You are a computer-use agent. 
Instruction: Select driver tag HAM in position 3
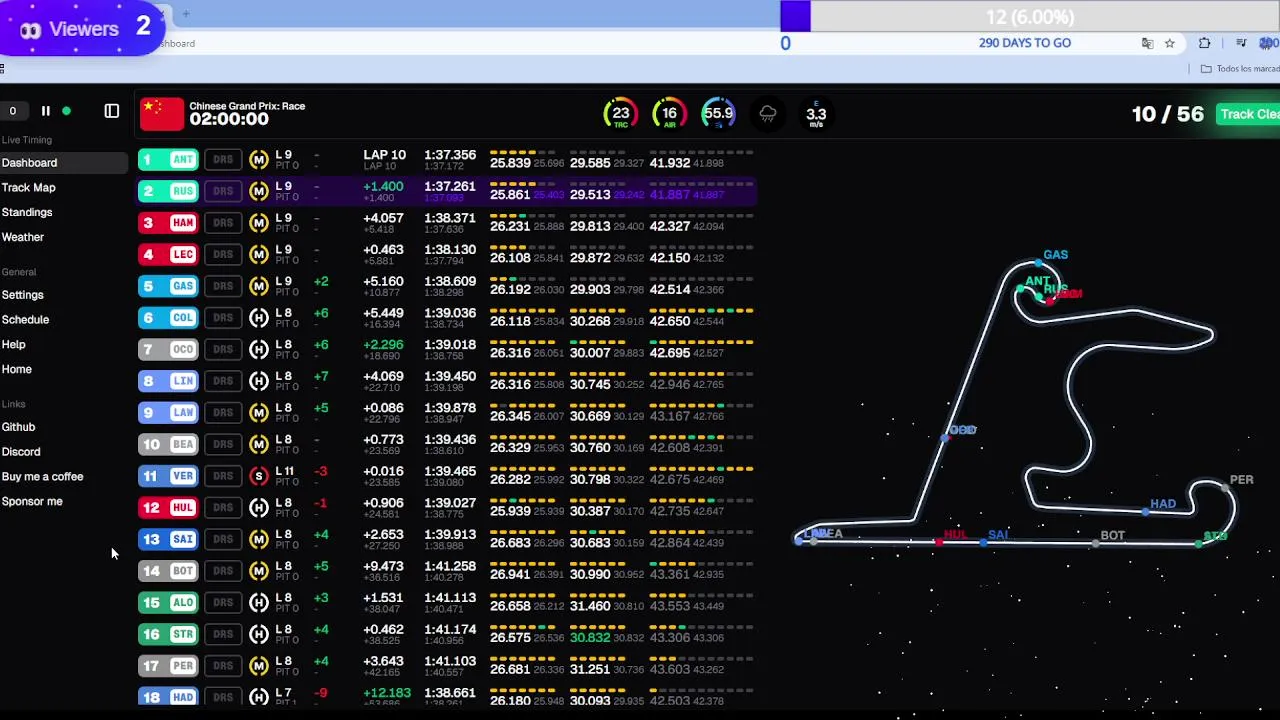click(168, 223)
